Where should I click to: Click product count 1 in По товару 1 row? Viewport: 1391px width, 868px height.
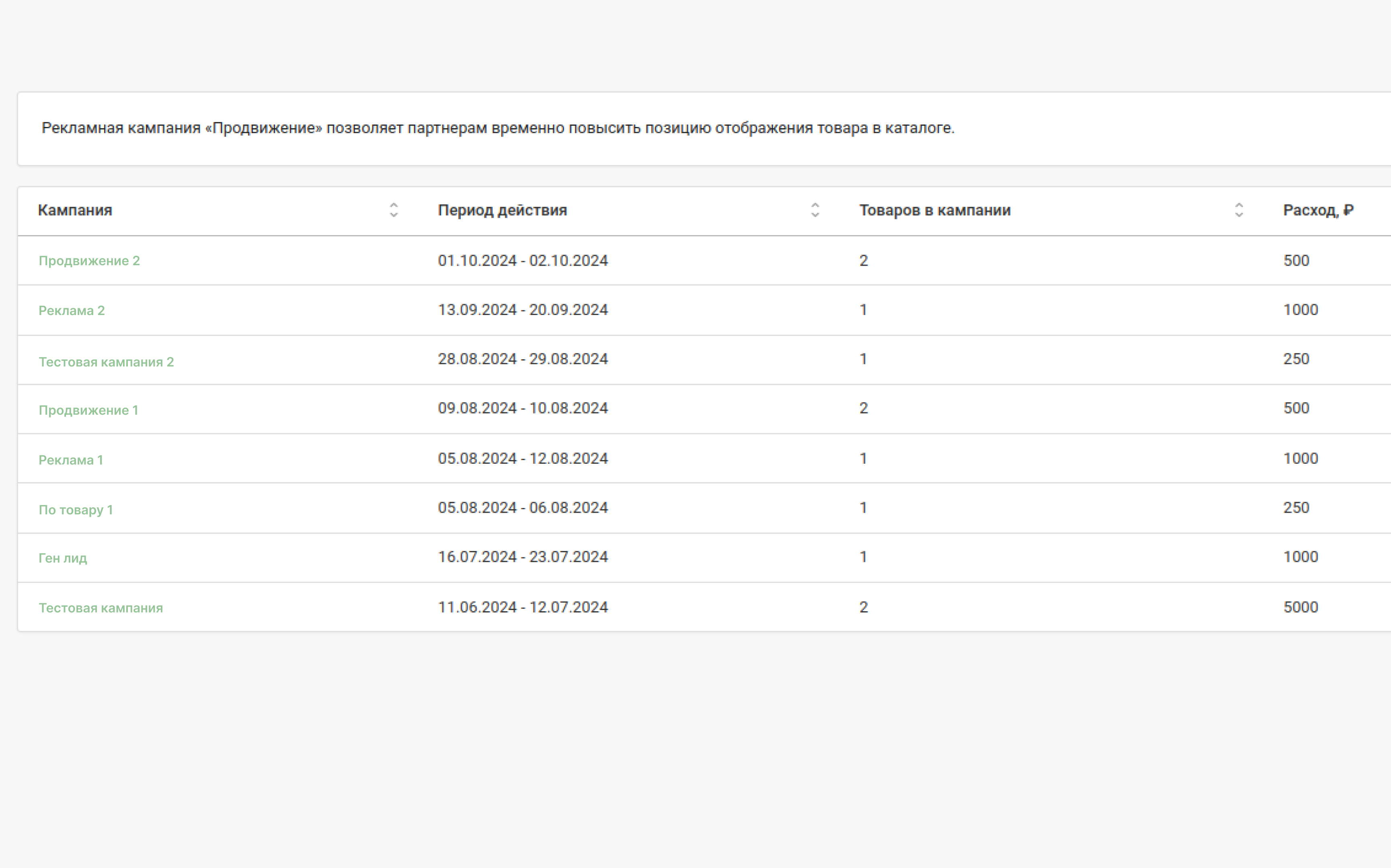(x=863, y=508)
